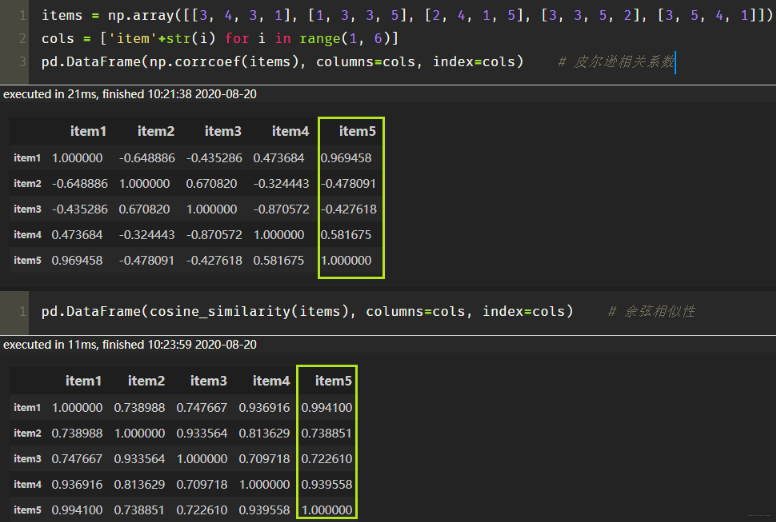Image resolution: width=776 pixels, height=522 pixels.
Task: Click 0.933564 in item2 row, item3 column
Action: click(202, 433)
